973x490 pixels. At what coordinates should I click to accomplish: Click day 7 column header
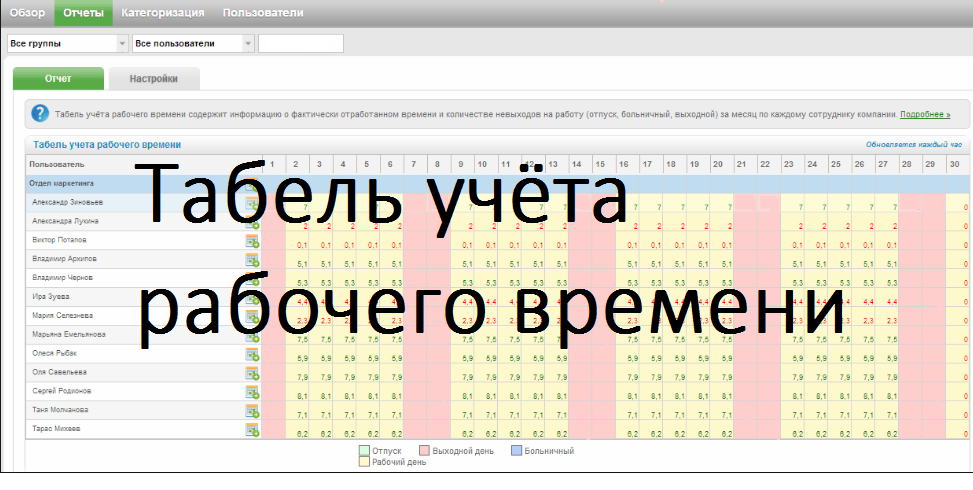(x=415, y=164)
